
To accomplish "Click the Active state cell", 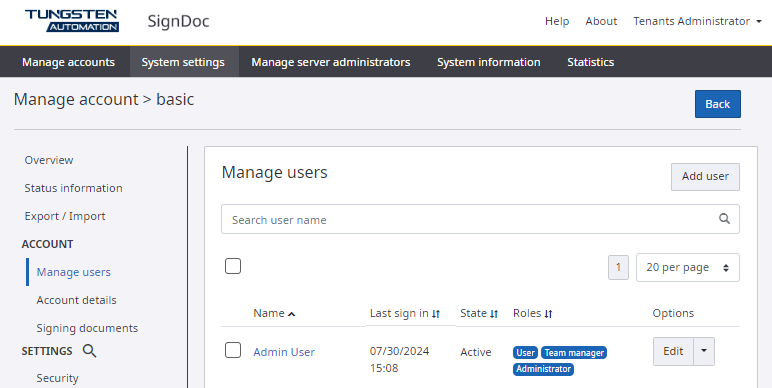I will click(476, 352).
